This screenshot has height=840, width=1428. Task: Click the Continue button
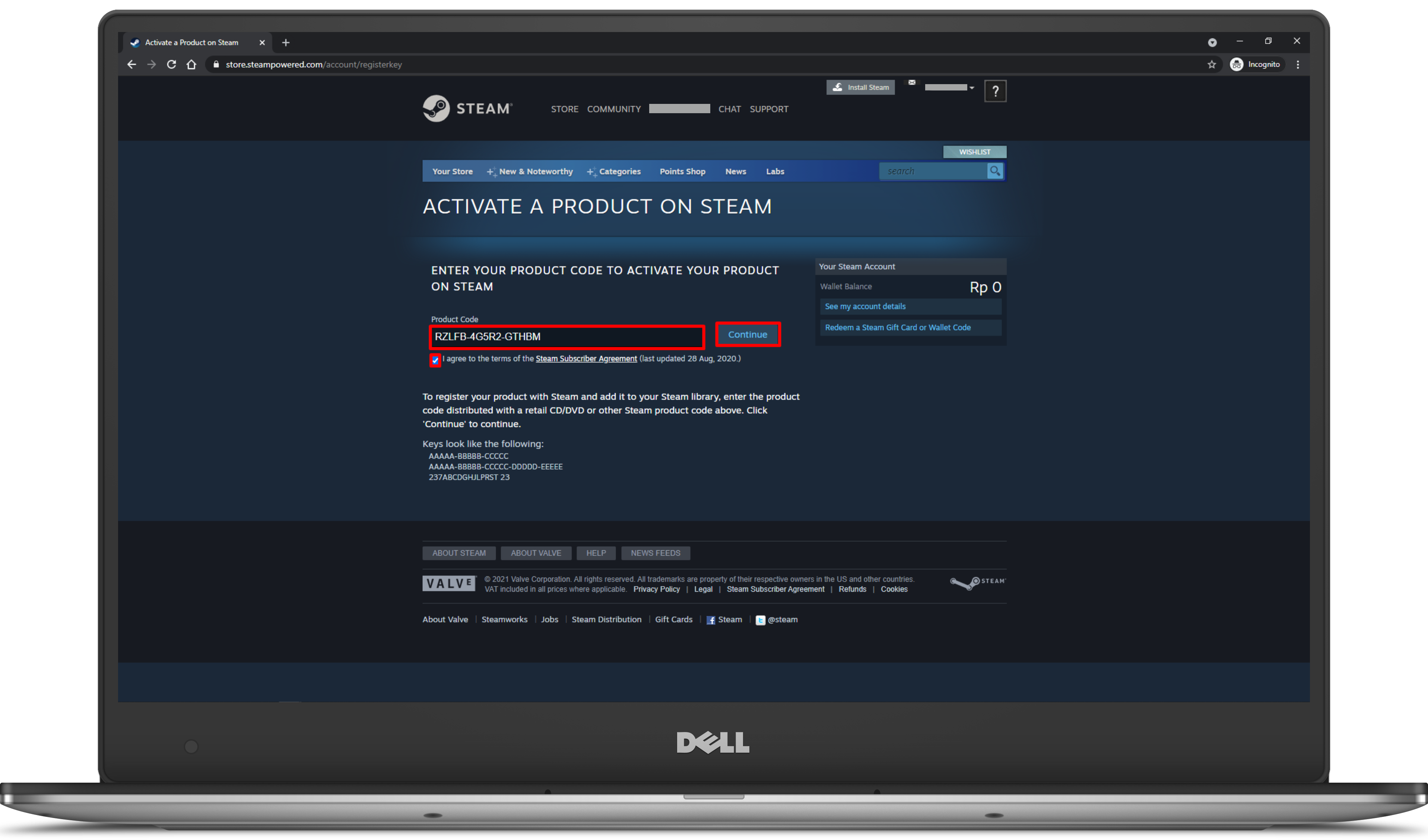[x=748, y=334]
